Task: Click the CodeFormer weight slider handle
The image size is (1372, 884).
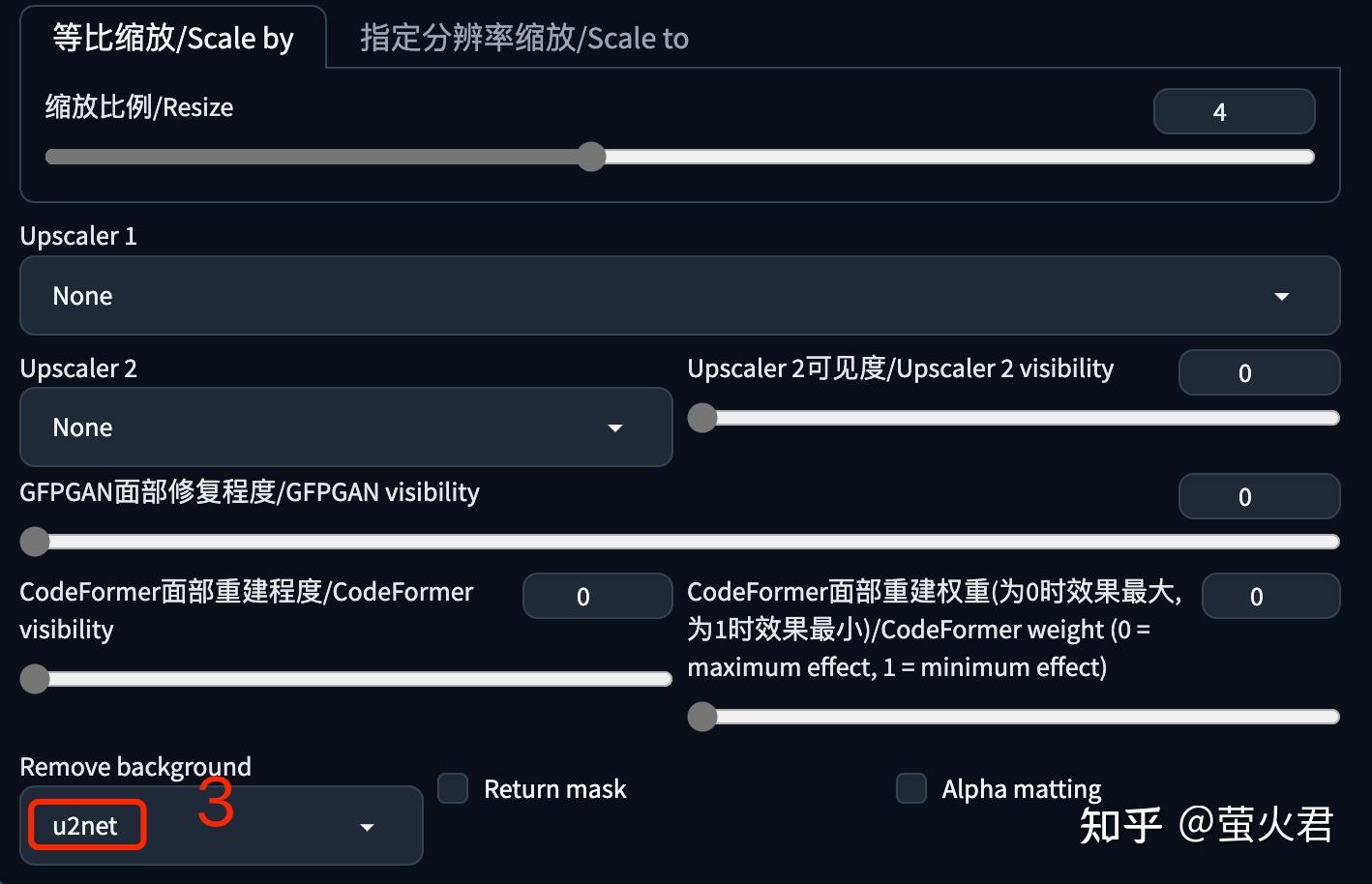Action: (702, 716)
